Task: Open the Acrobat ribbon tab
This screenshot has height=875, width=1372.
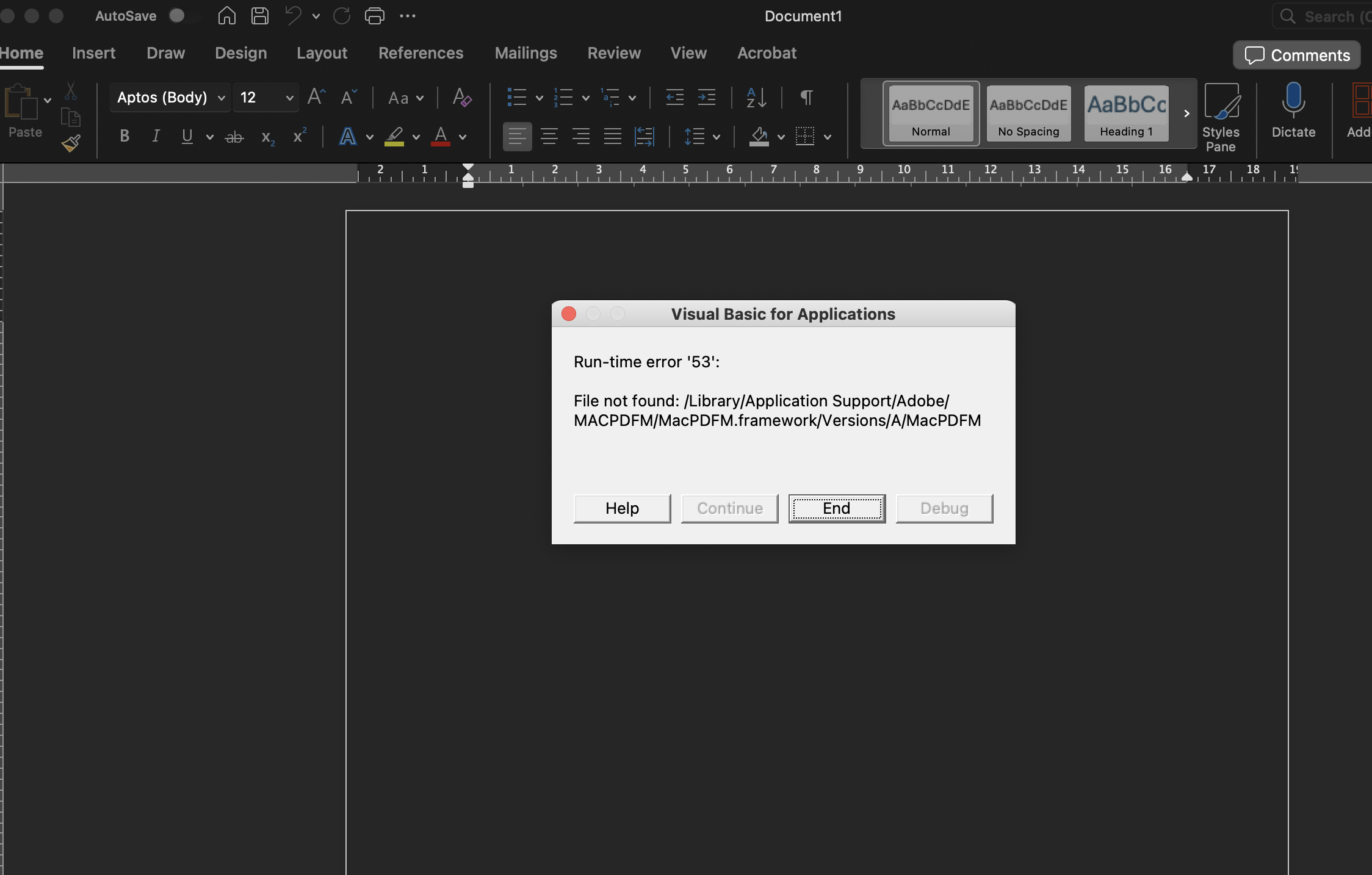Action: (767, 53)
